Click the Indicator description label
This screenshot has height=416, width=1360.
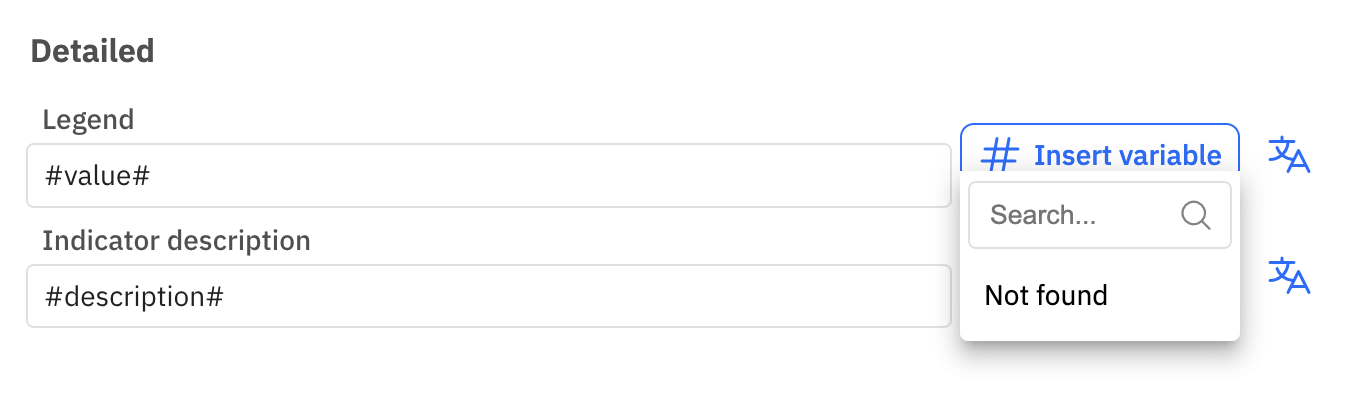click(176, 240)
